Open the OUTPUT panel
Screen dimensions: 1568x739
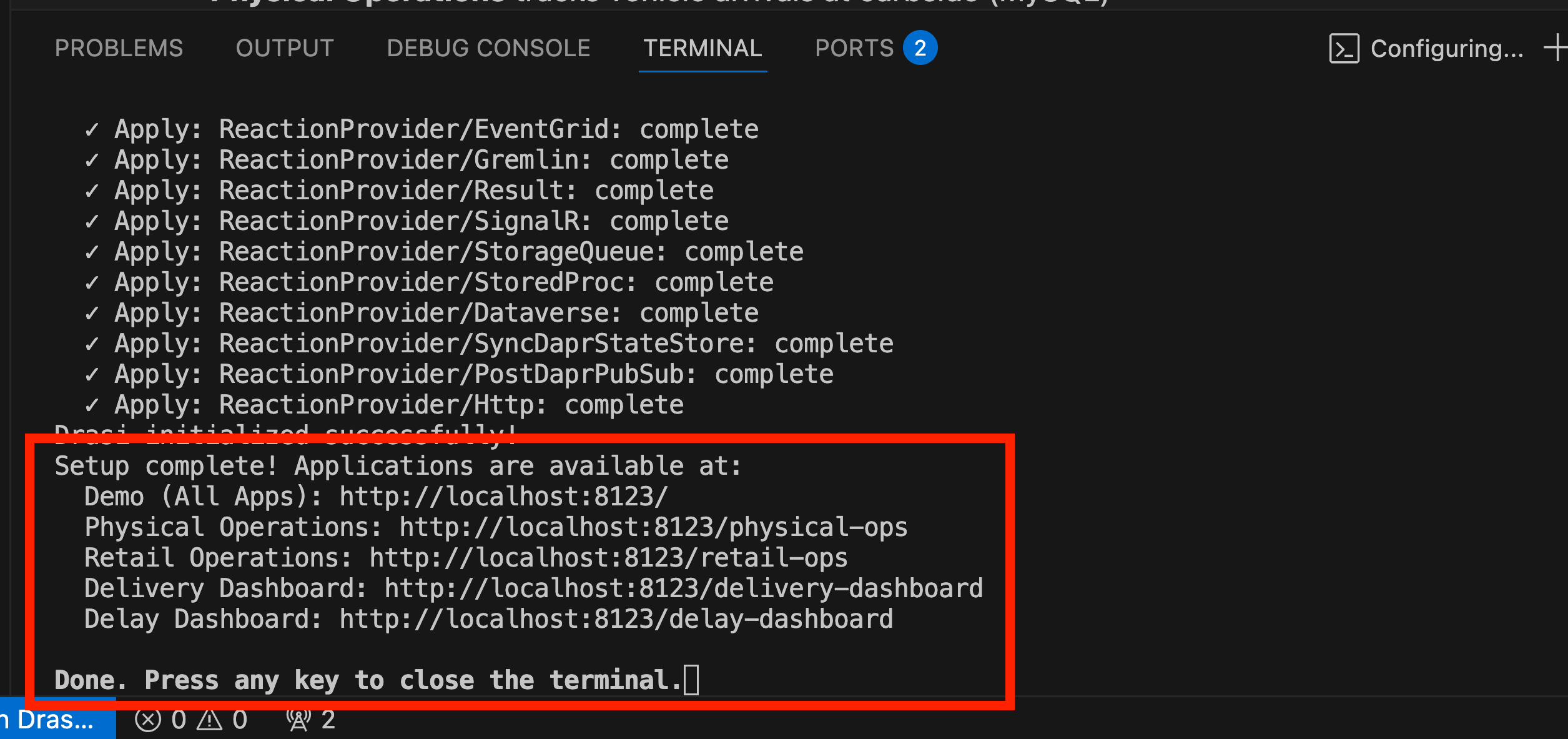285,48
